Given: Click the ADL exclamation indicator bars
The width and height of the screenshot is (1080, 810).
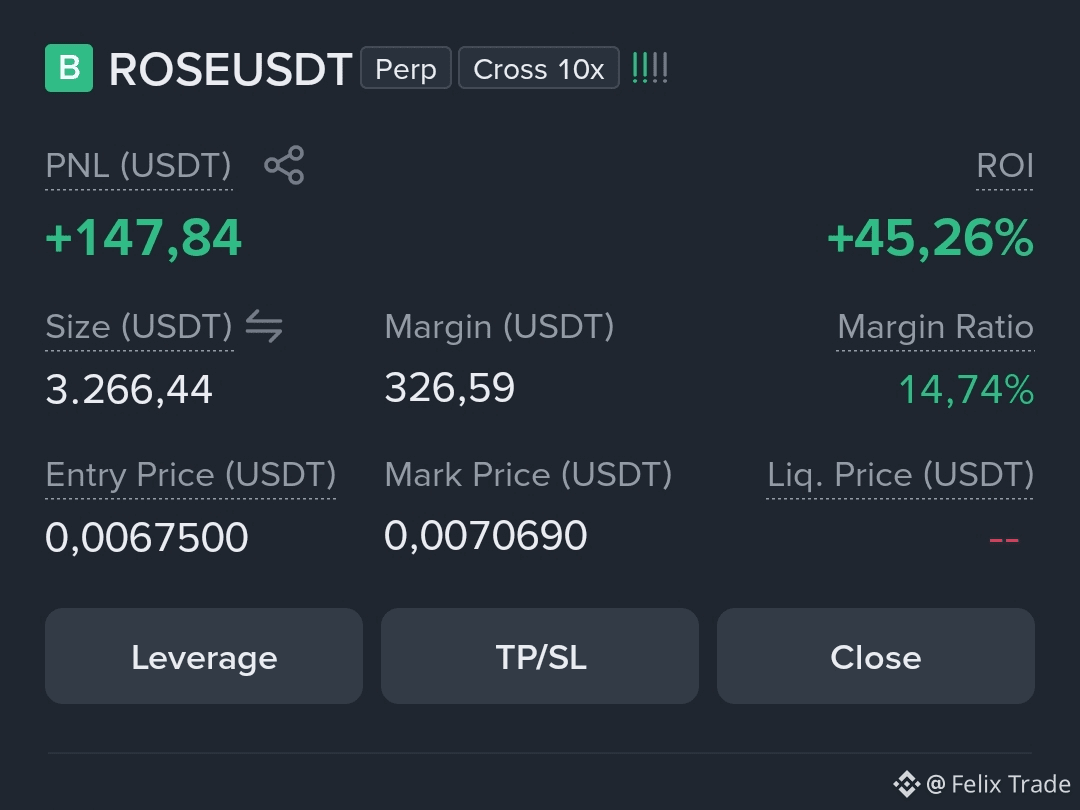Looking at the screenshot, I should pyautogui.click(x=650, y=68).
